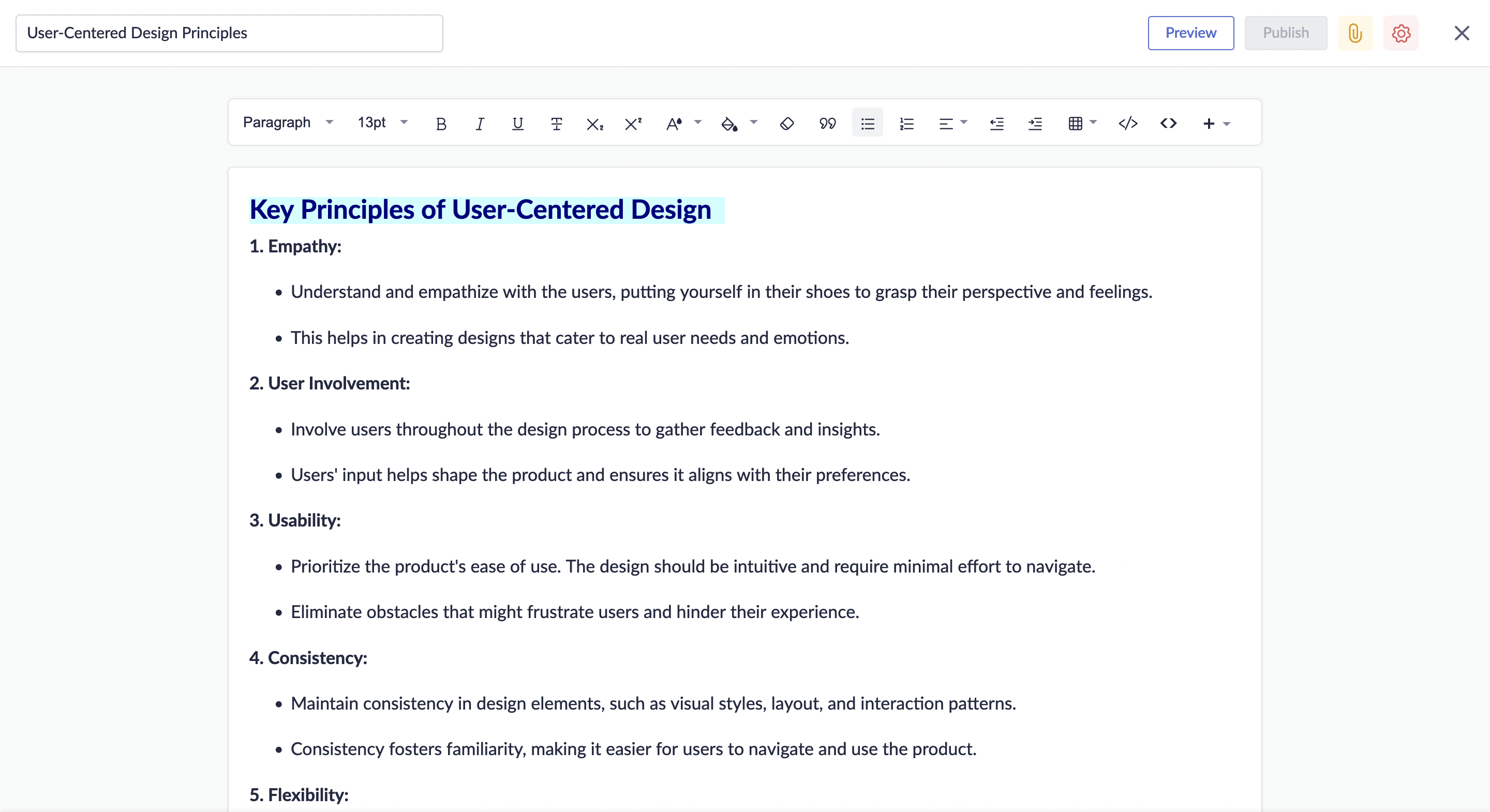Viewport: 1490px width, 812px height.
Task: Decrease indent of the paragraph
Action: [x=996, y=123]
